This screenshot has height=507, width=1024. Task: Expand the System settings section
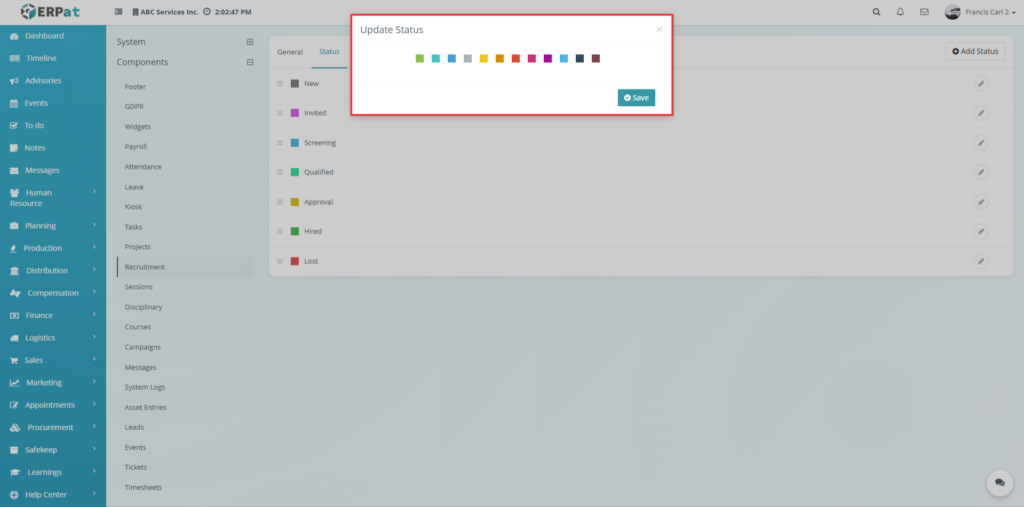pyautogui.click(x=249, y=42)
